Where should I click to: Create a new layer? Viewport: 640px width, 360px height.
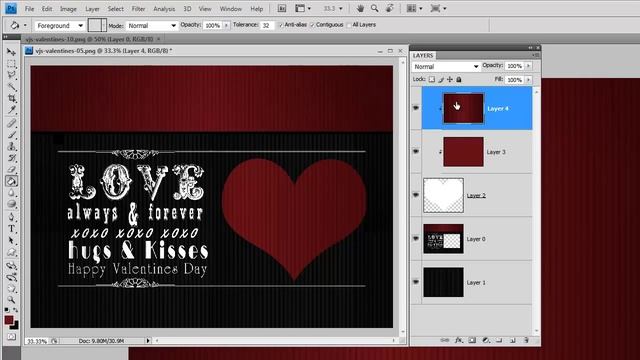[513, 340]
